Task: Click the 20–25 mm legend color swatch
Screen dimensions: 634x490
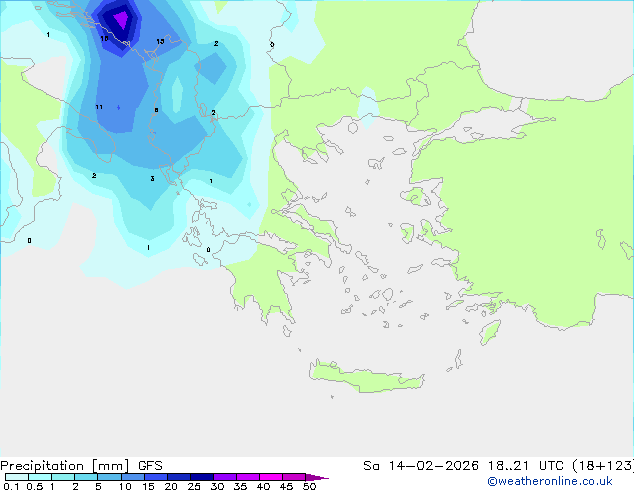Action: tap(179, 477)
